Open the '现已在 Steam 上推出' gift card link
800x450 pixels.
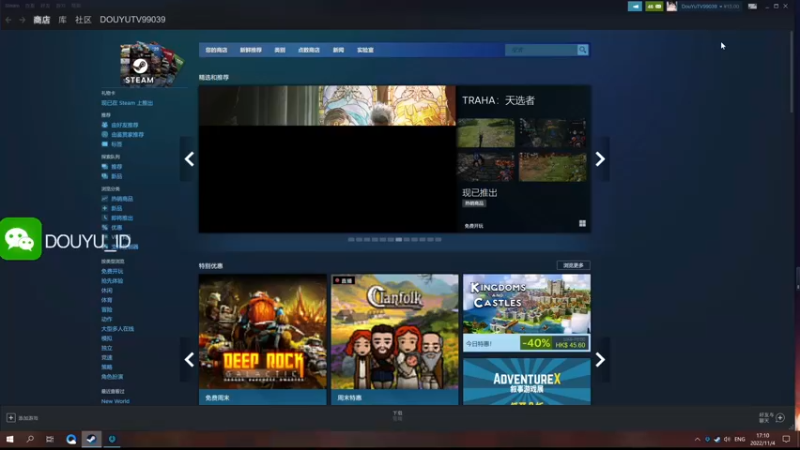tap(127, 103)
